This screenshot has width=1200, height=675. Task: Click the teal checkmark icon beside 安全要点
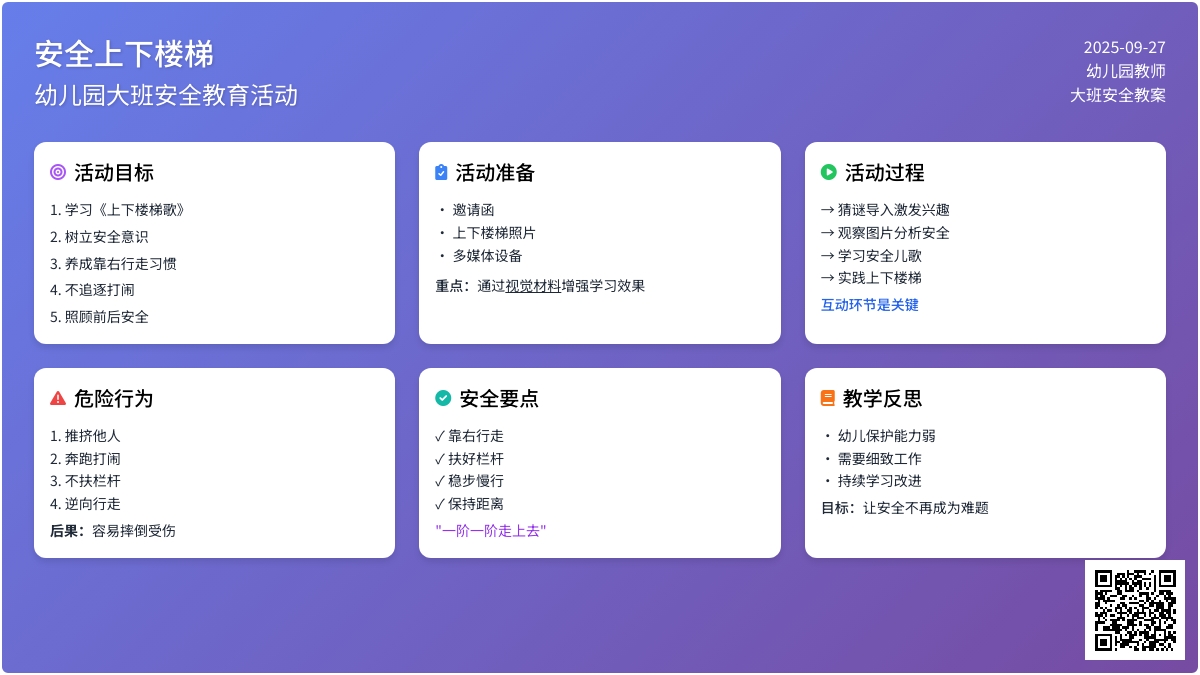click(x=443, y=398)
